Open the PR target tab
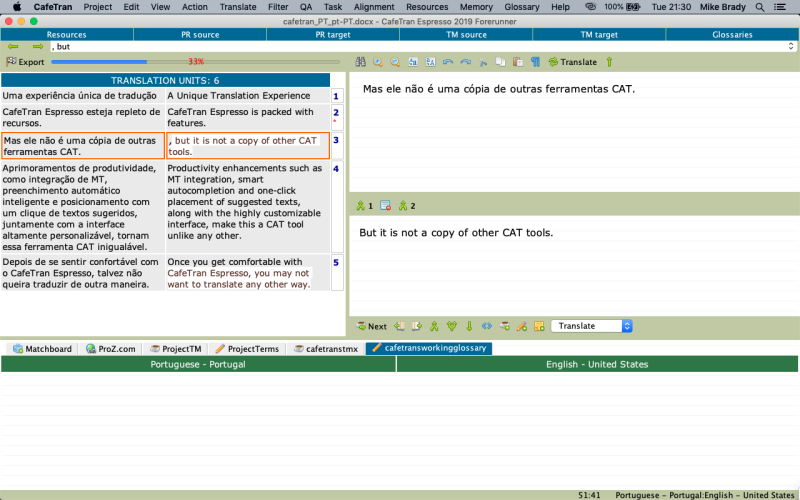 coord(333,35)
